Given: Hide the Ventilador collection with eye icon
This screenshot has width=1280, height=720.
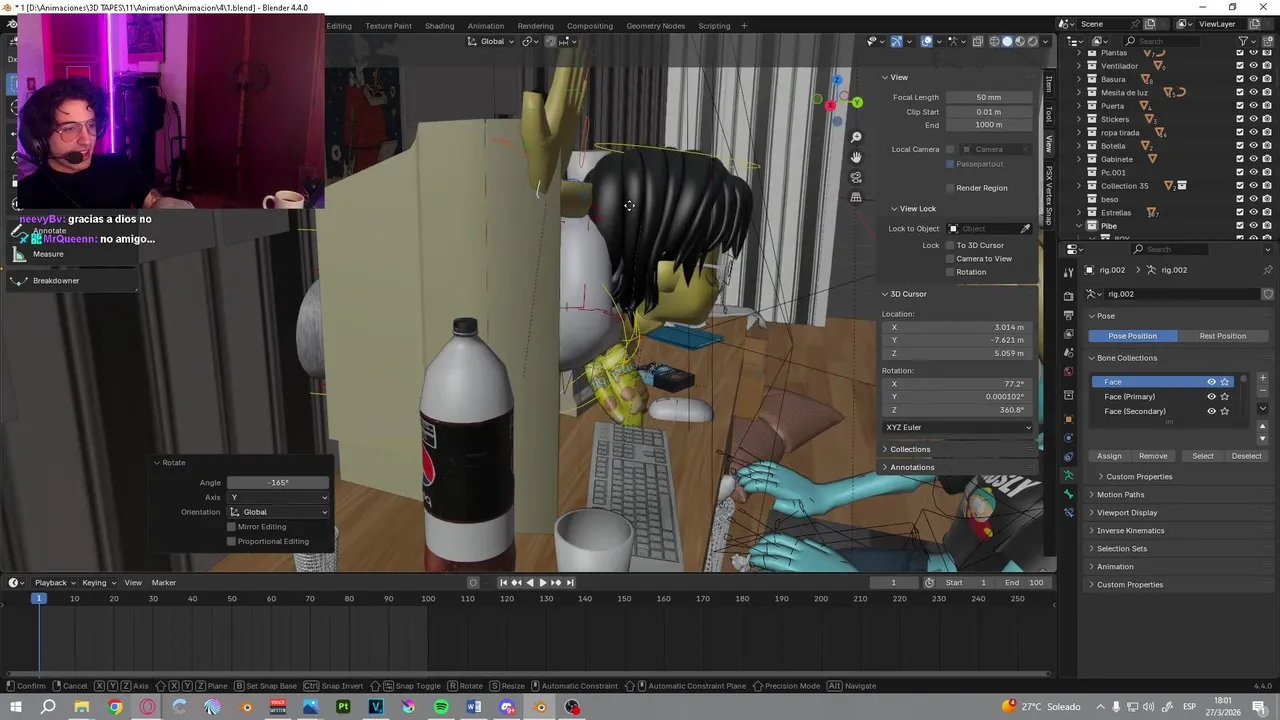Looking at the screenshot, I should point(1254,66).
